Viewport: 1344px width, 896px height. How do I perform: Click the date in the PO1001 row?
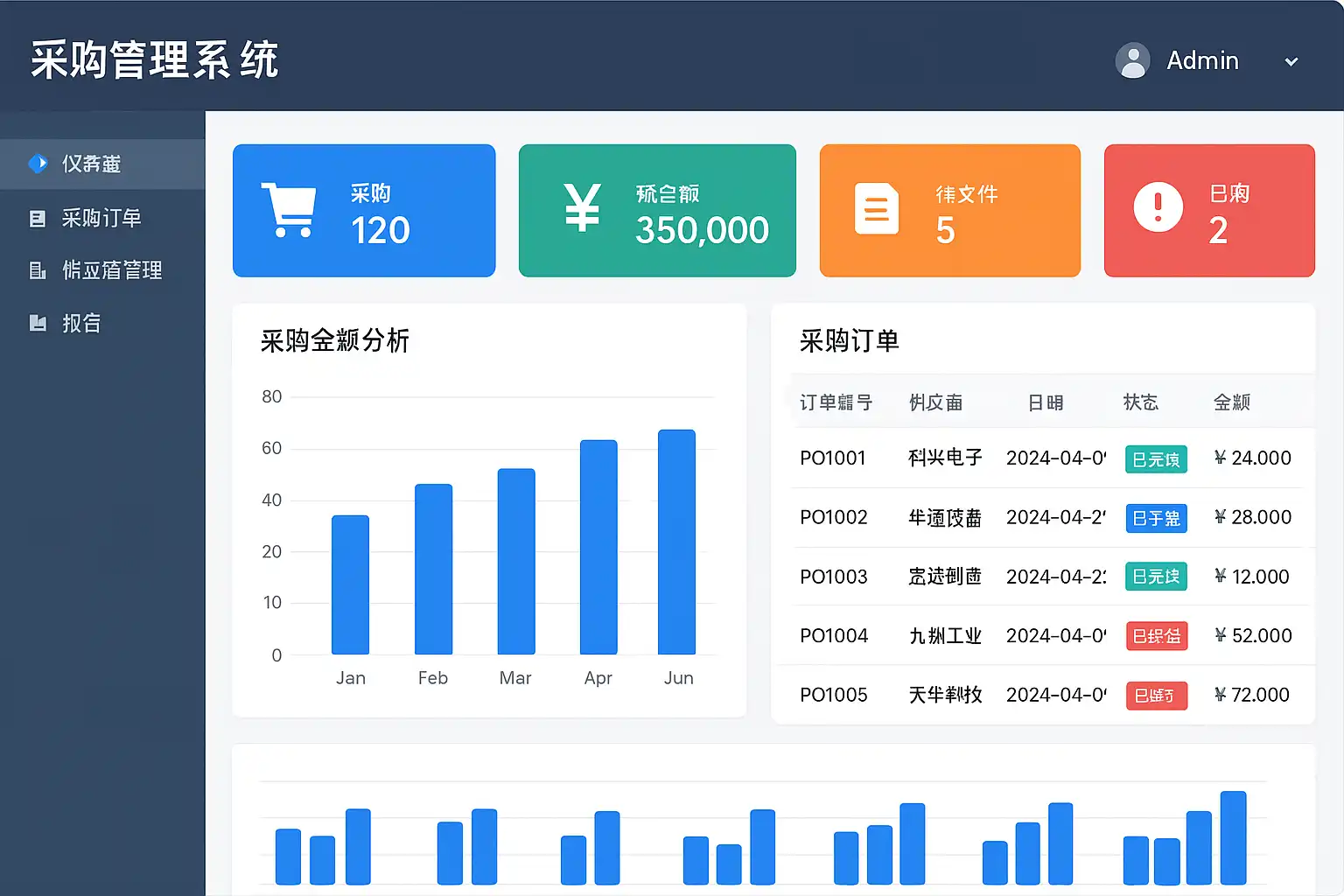[1056, 458]
